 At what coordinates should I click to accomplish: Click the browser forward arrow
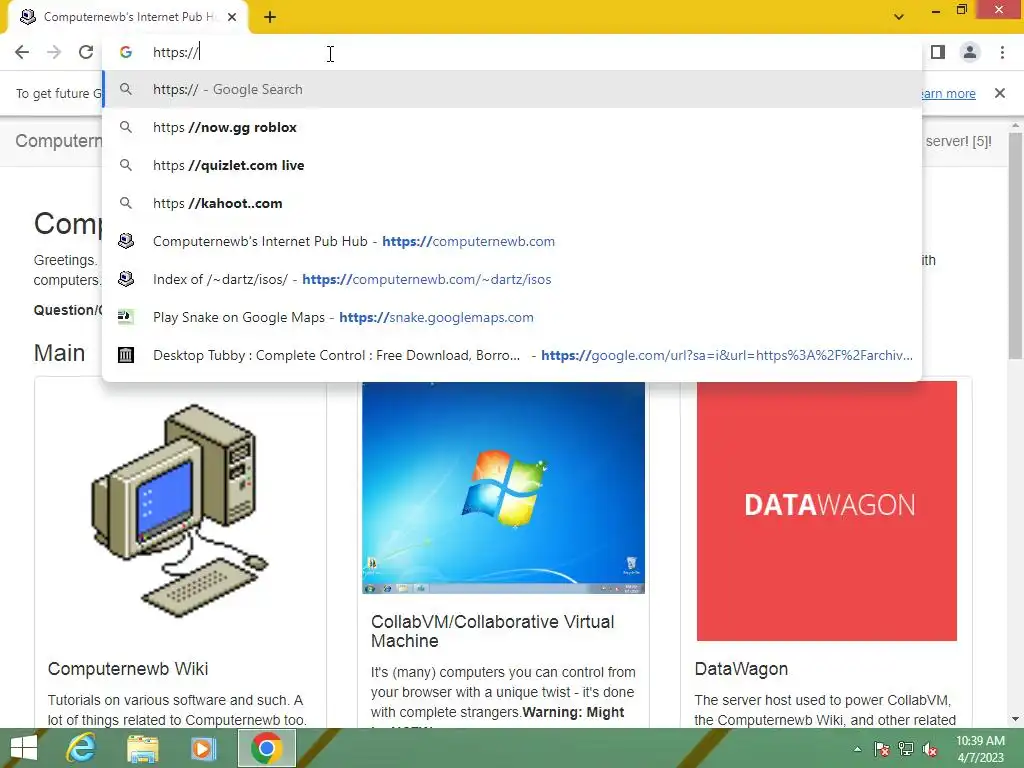(54, 52)
